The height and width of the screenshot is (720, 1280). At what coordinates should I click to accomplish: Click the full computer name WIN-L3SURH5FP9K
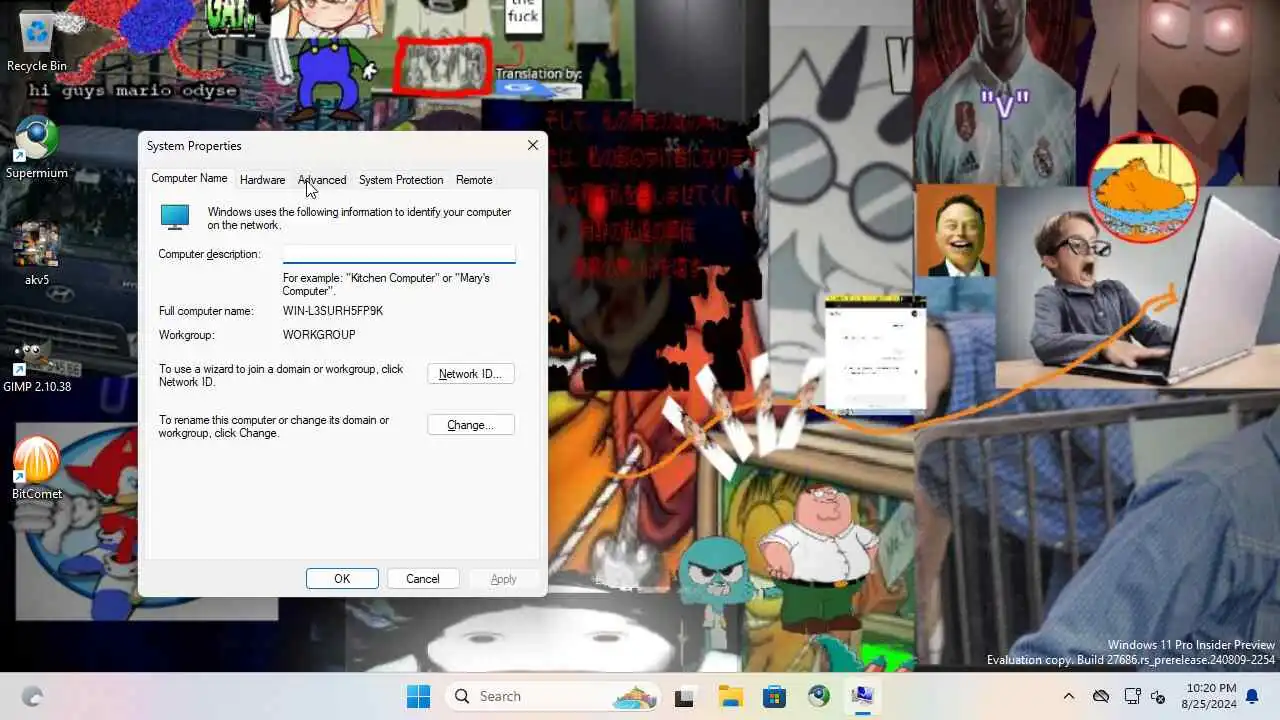click(333, 311)
